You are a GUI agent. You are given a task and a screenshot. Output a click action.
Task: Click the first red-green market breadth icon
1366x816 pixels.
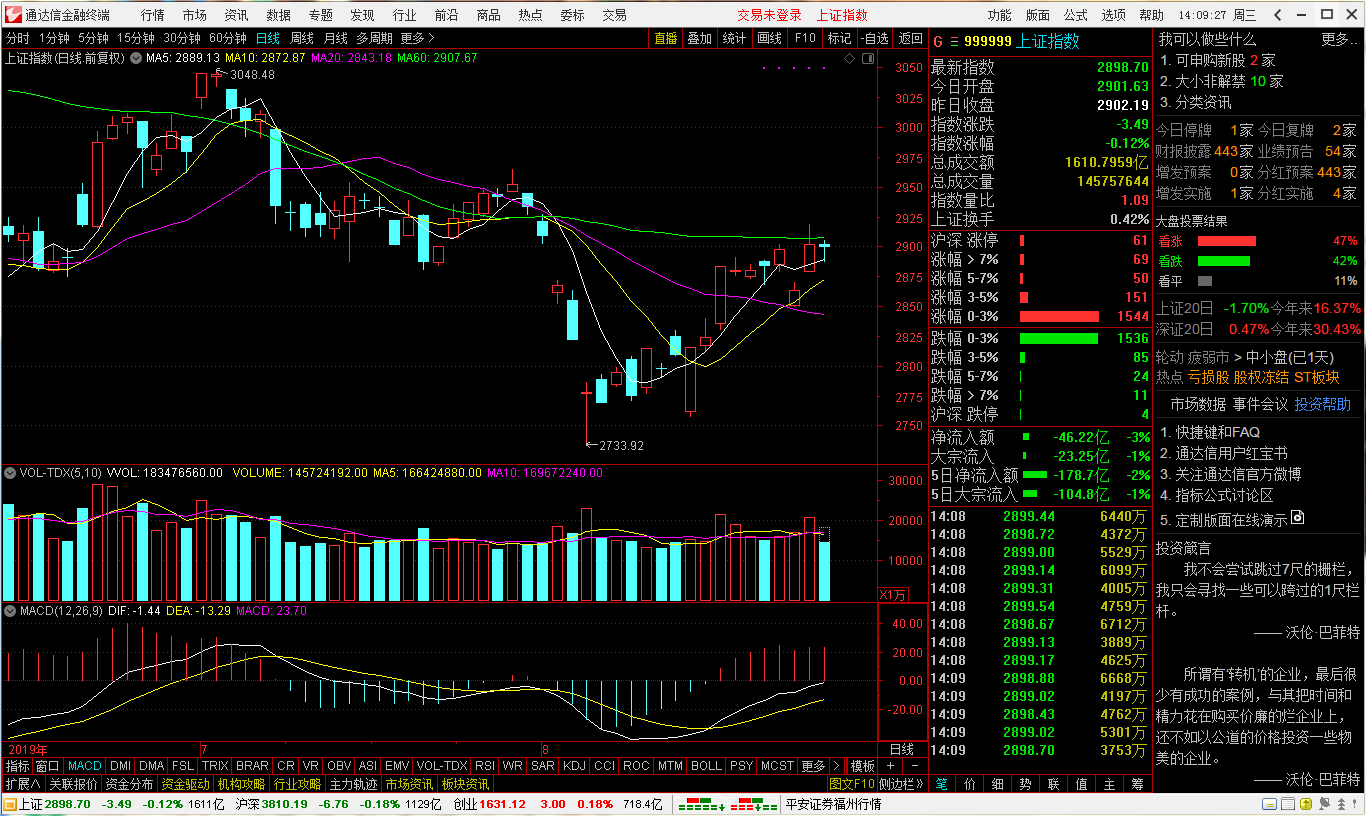pos(700,804)
